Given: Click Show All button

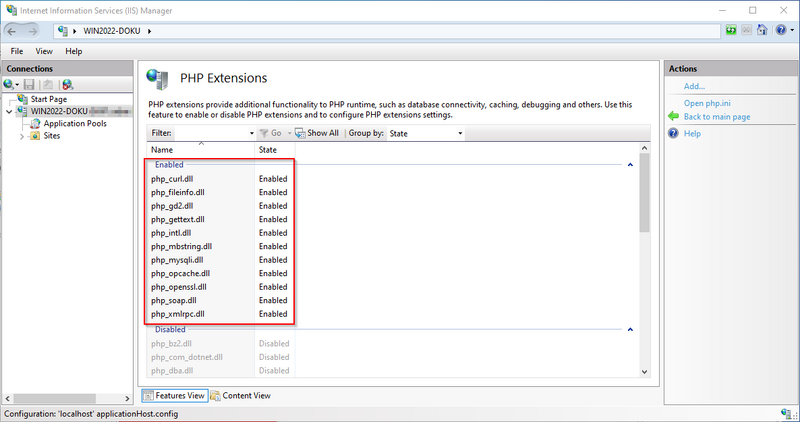Looking at the screenshot, I should (317, 133).
